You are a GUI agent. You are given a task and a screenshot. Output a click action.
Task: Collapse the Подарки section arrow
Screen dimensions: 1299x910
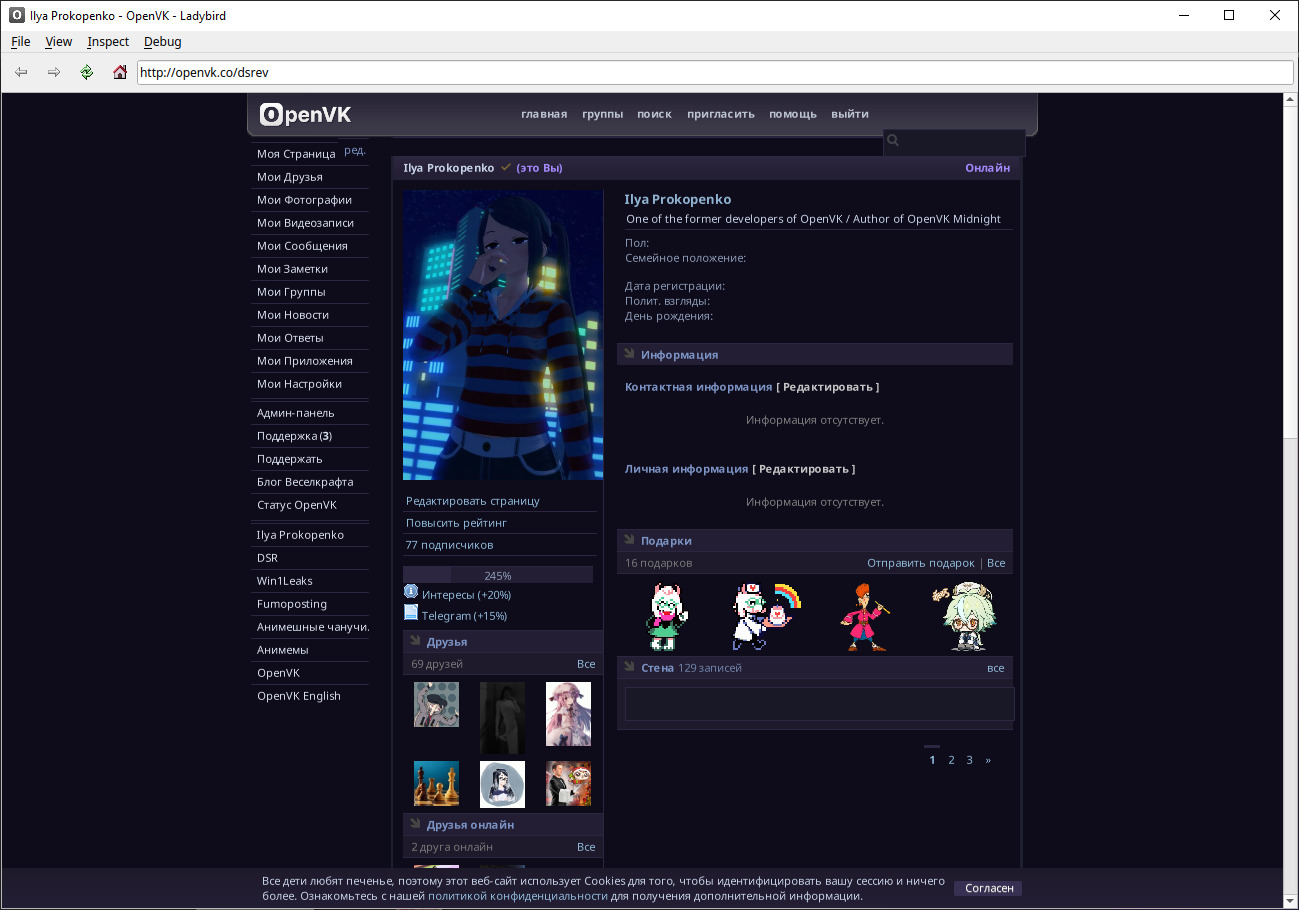[630, 540]
